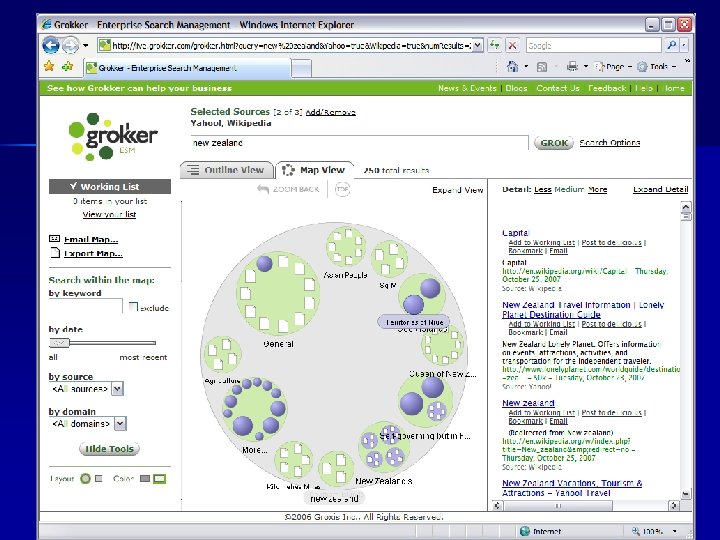Open the zoom level dropdown arrow
The height and width of the screenshot is (540, 720).
(675, 531)
